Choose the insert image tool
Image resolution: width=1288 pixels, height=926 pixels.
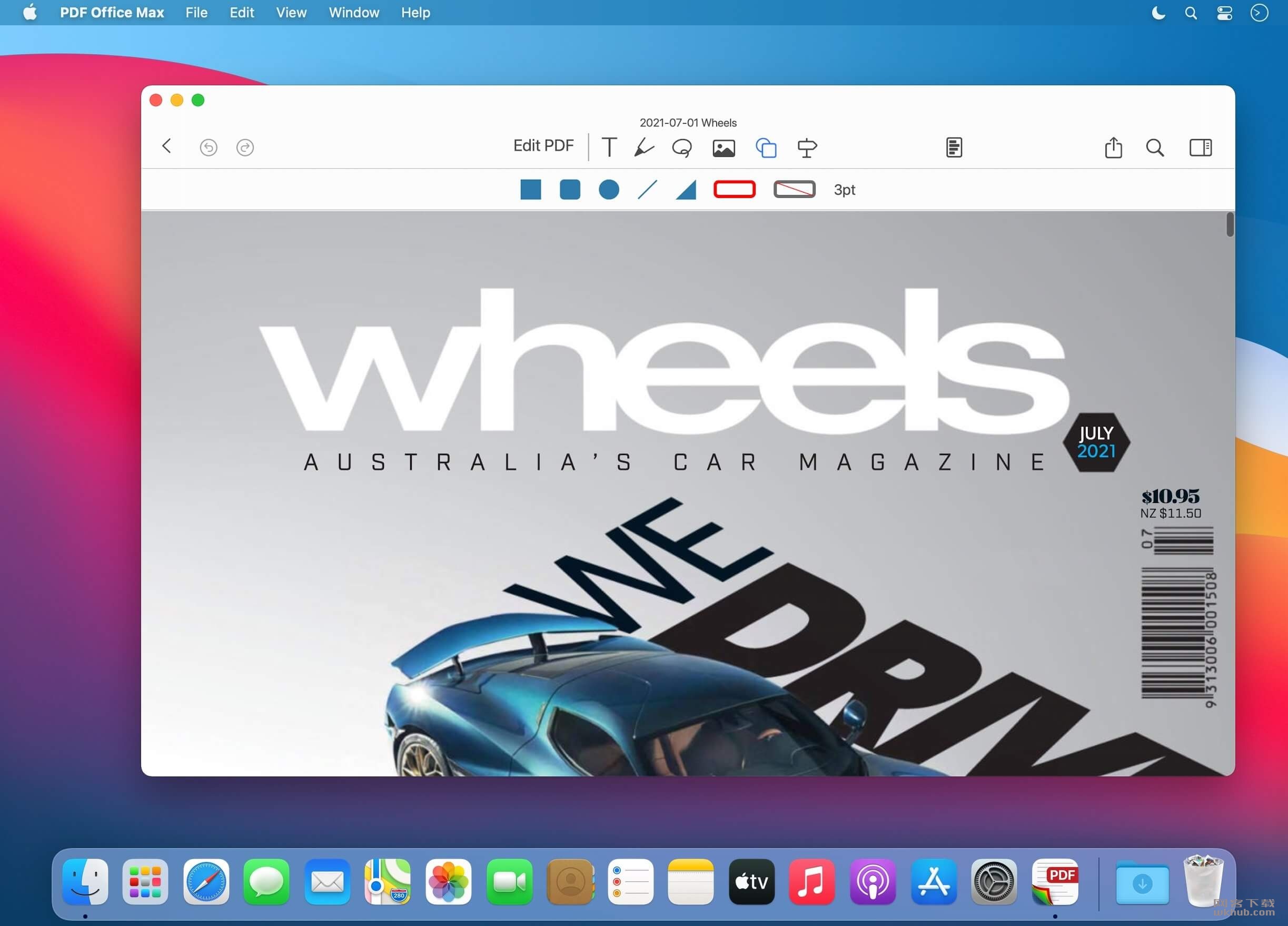point(724,148)
